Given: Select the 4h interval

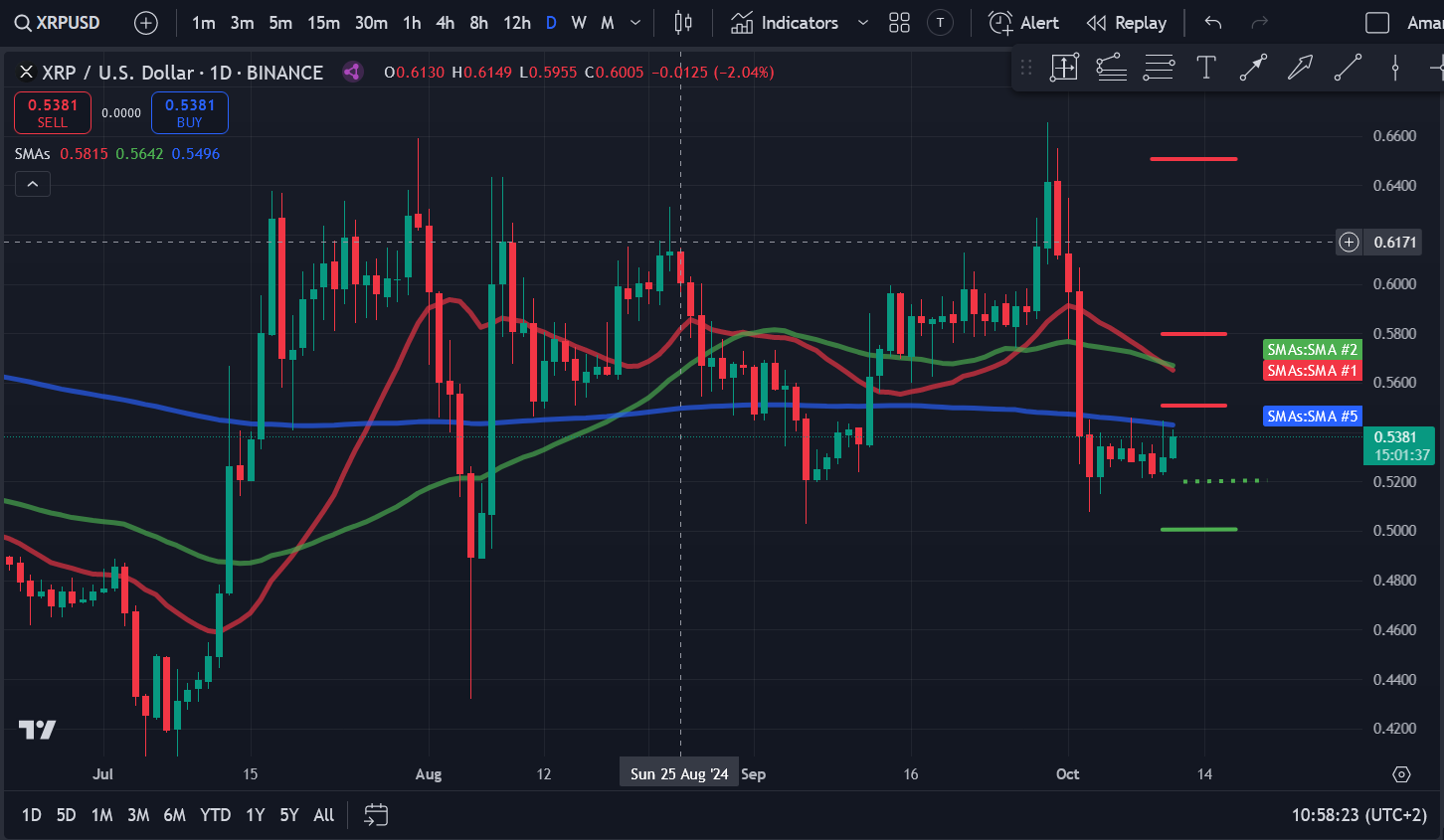Looking at the screenshot, I should (x=445, y=22).
